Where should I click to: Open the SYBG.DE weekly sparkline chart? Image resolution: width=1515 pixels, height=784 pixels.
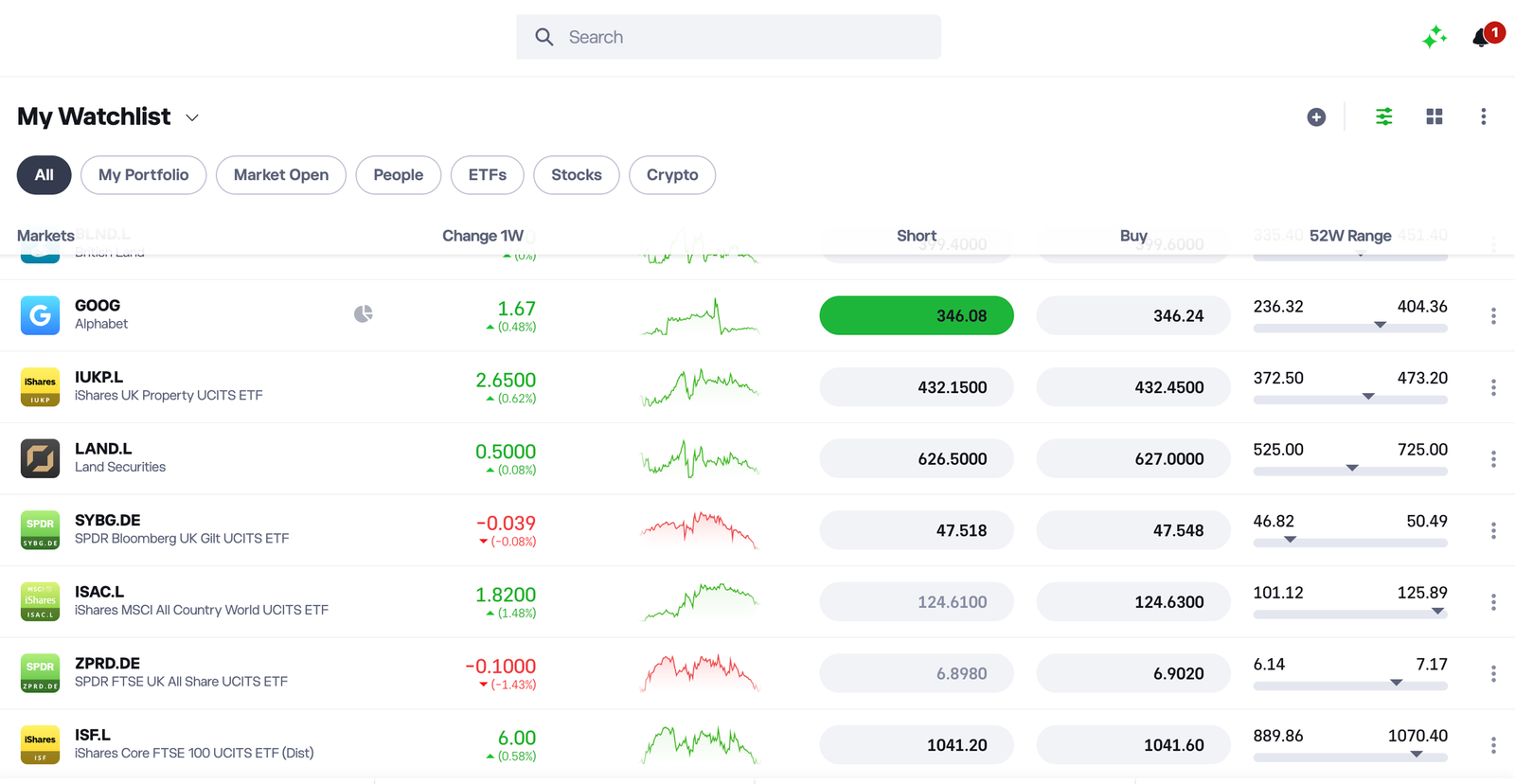[700, 530]
